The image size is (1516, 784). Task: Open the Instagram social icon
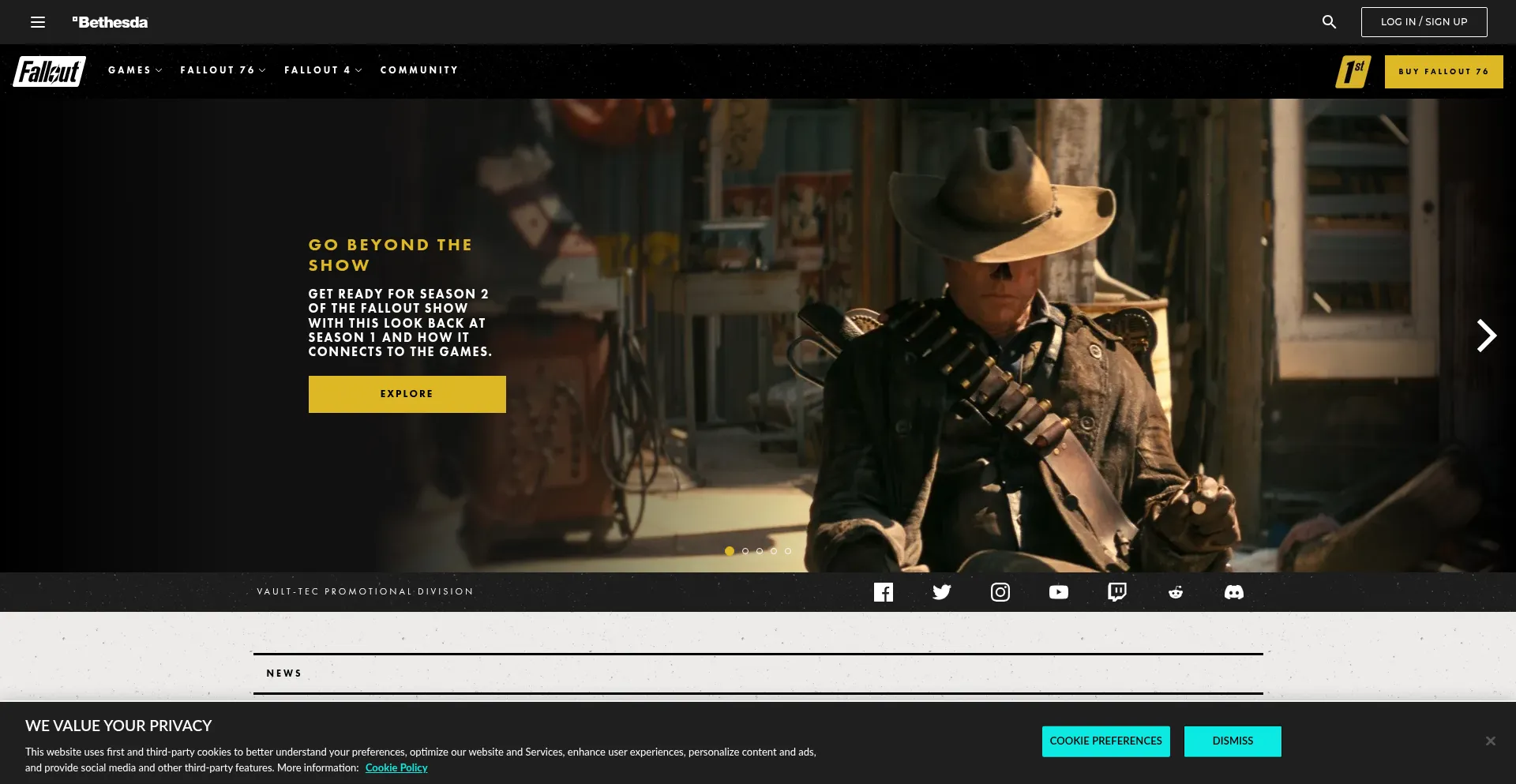point(1000,592)
